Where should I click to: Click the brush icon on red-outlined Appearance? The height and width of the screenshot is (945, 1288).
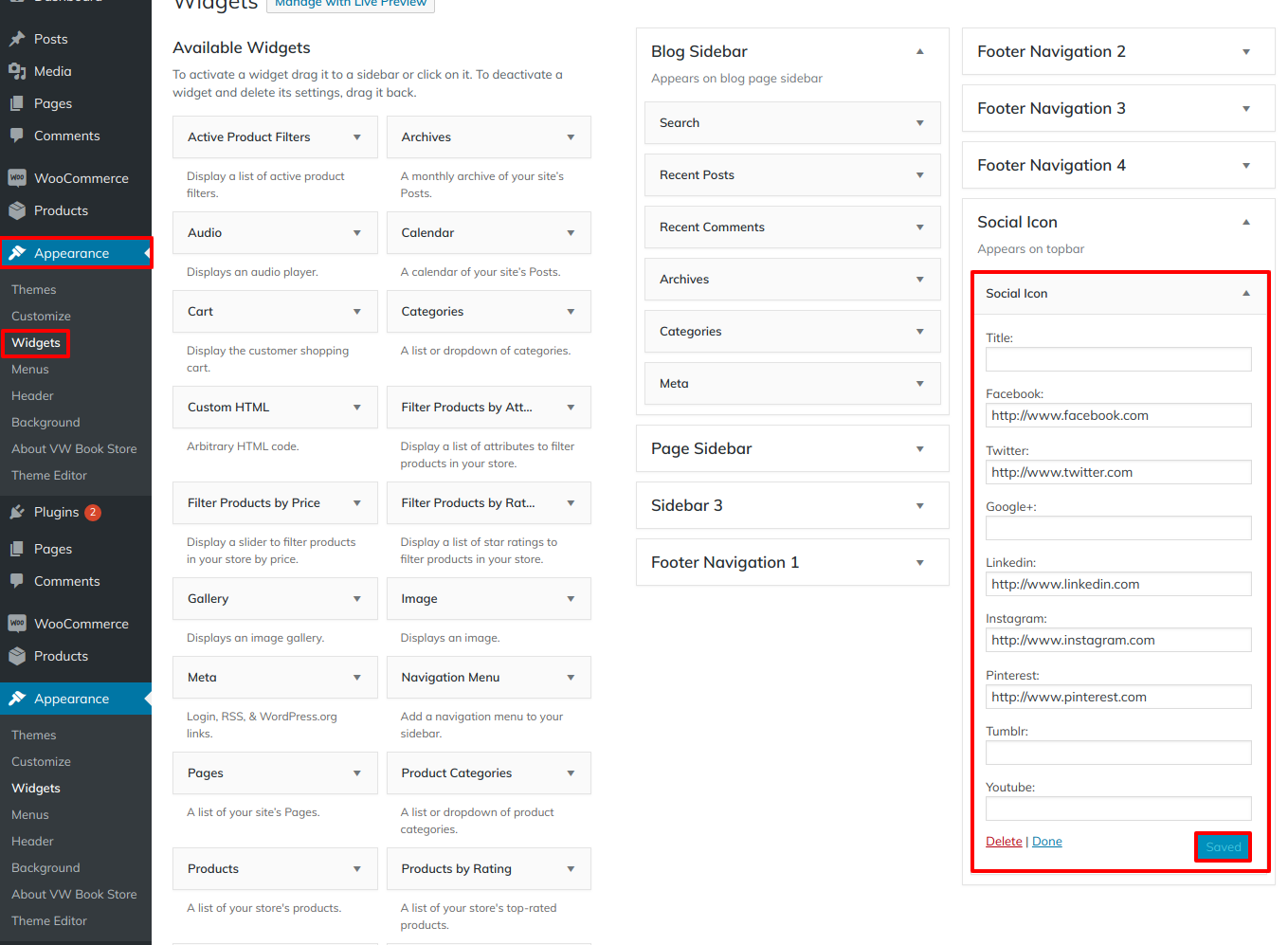(x=16, y=253)
